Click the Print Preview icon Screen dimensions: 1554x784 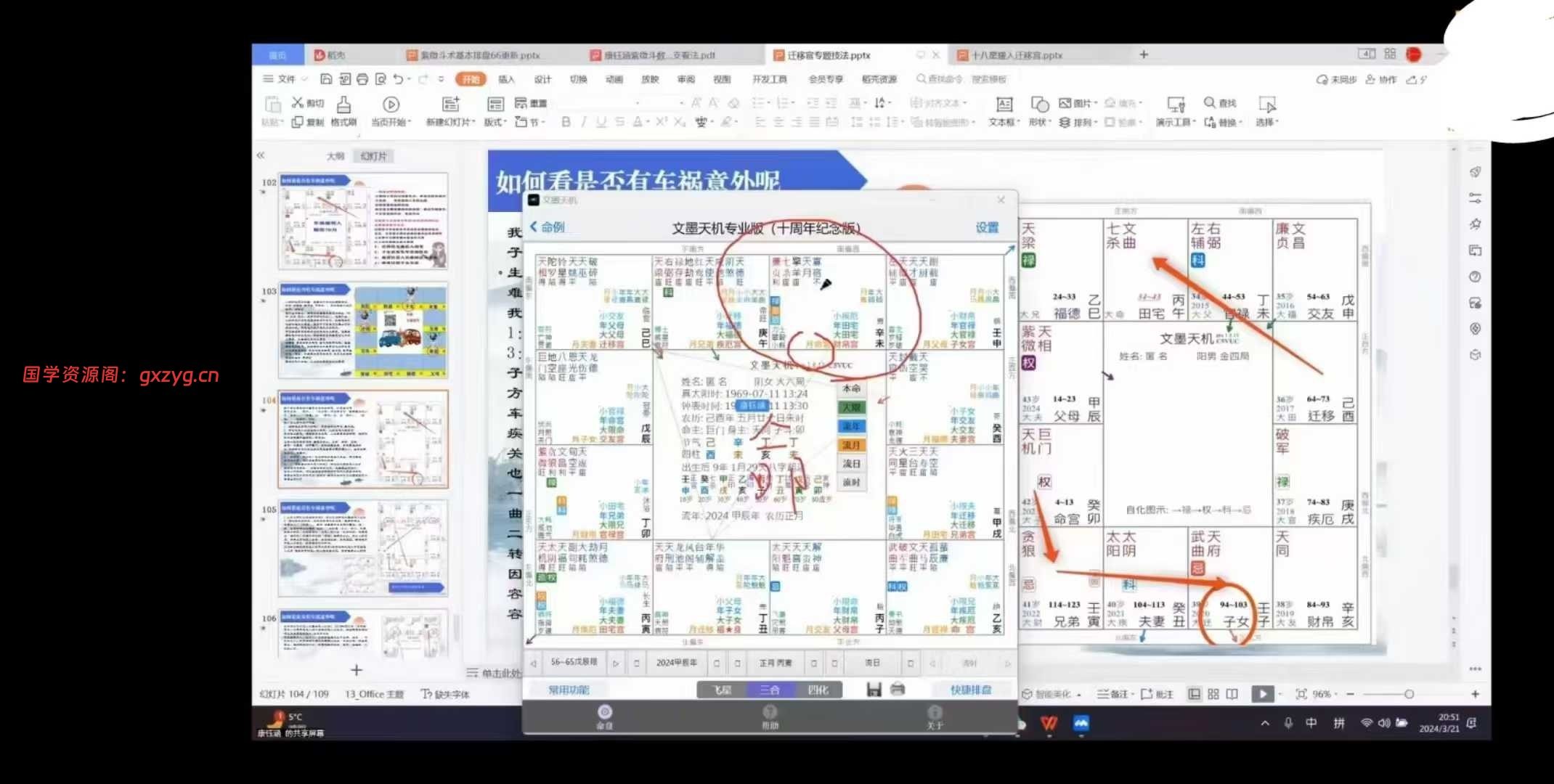381,79
